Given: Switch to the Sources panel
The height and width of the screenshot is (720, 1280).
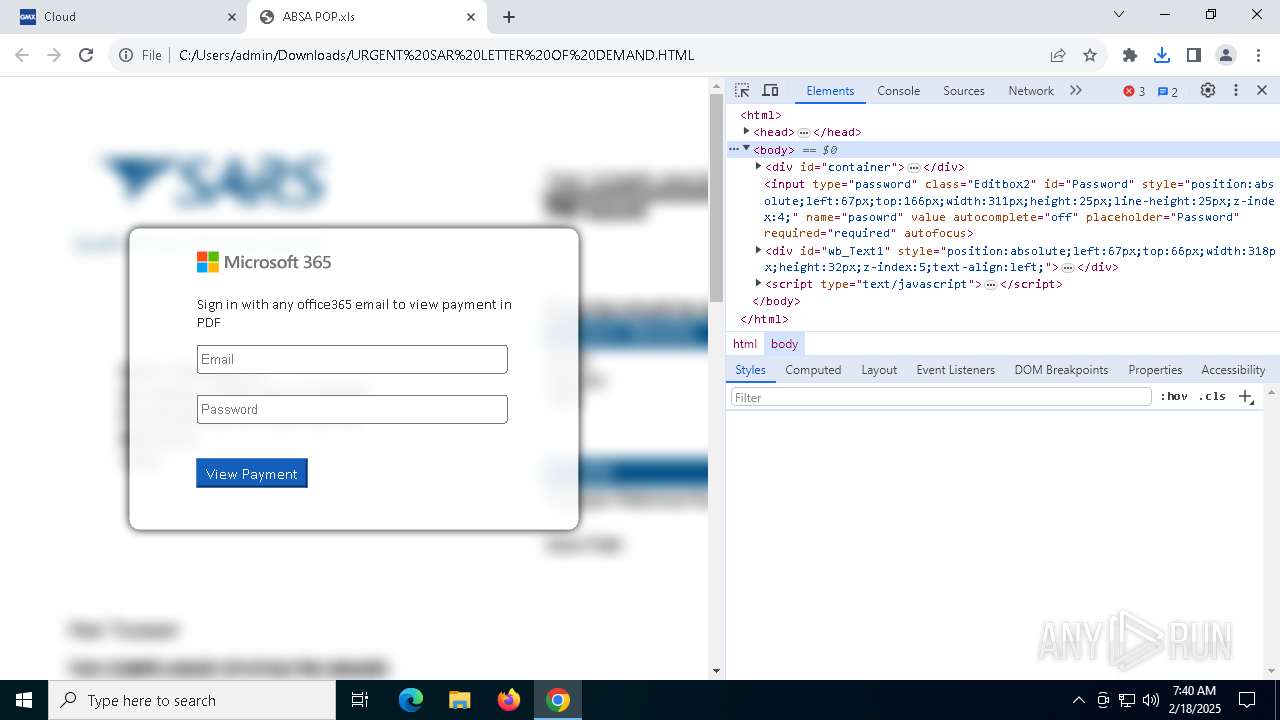Looking at the screenshot, I should 964,91.
